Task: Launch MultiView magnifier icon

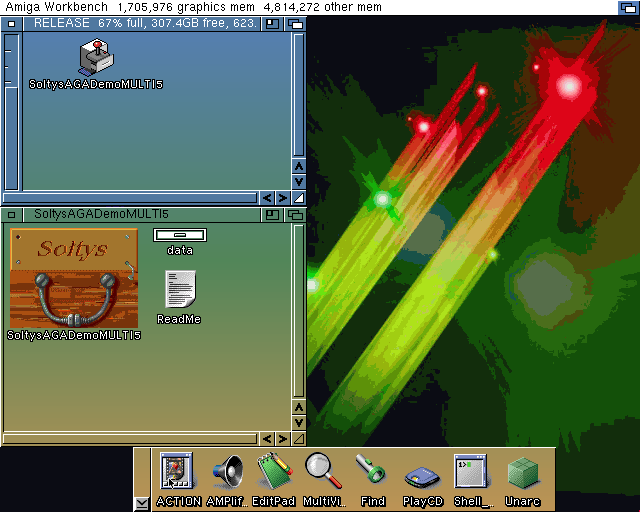Action: [323, 471]
